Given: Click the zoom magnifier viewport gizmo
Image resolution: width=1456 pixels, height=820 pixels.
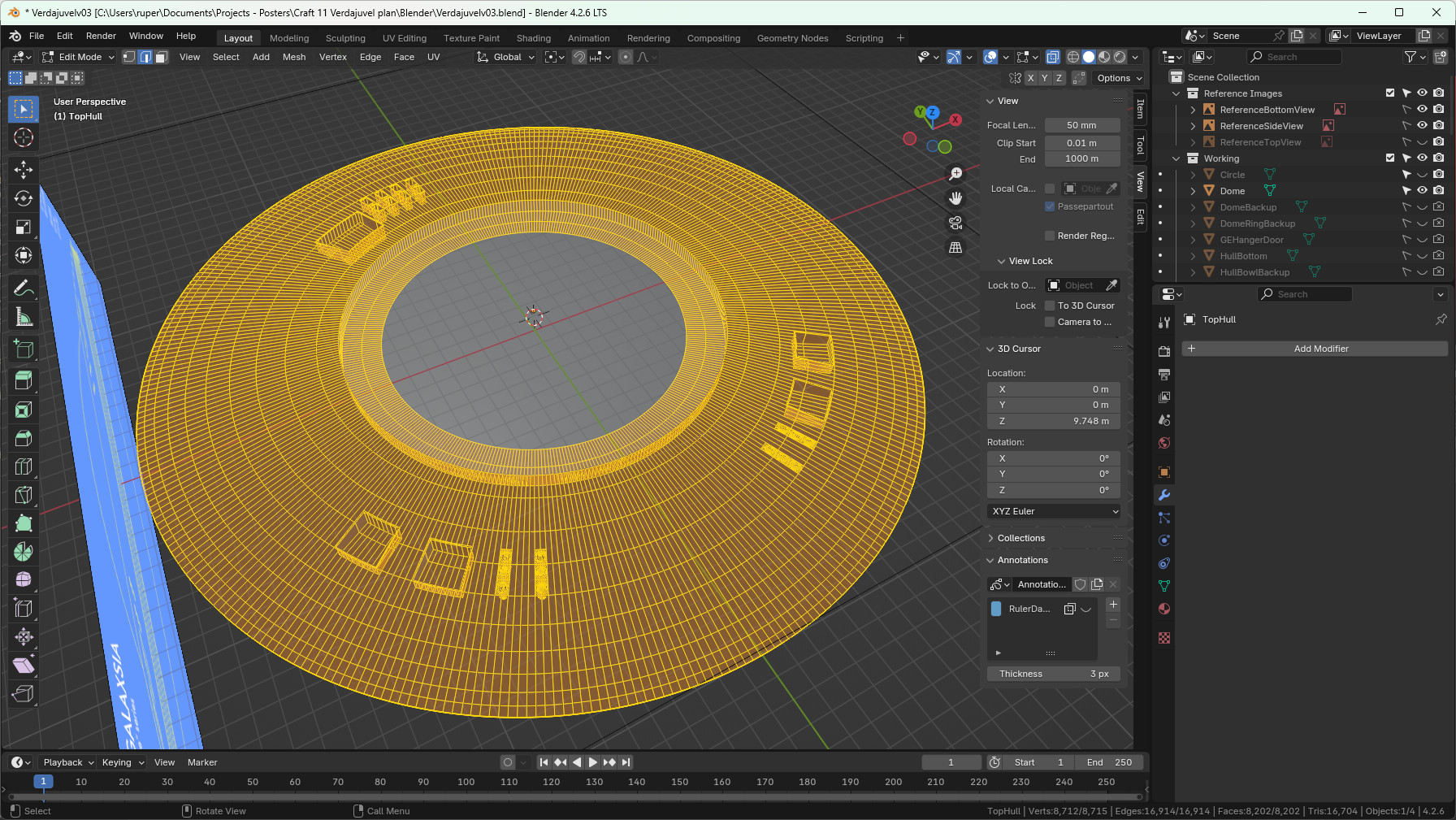Looking at the screenshot, I should click(x=955, y=174).
